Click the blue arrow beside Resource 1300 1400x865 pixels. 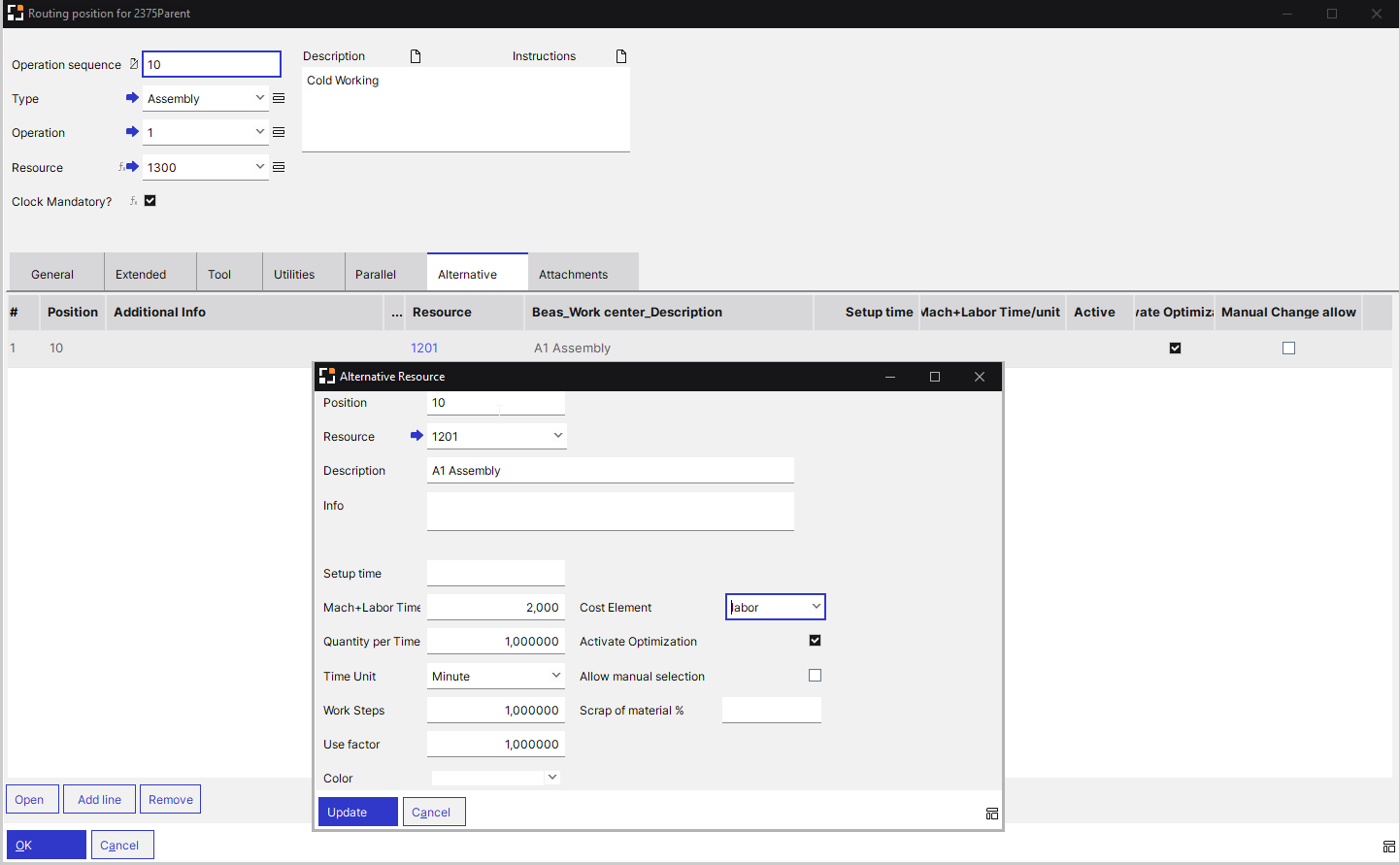click(132, 166)
